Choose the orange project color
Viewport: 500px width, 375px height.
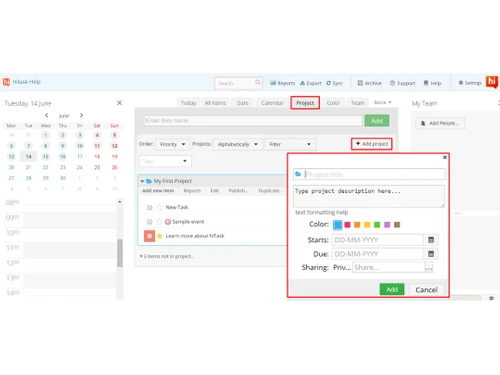[357, 225]
